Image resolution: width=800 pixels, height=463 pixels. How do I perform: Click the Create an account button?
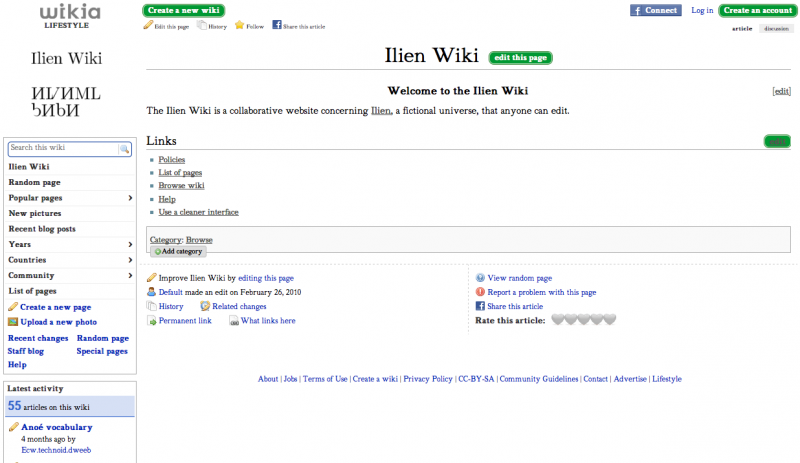(x=757, y=10)
